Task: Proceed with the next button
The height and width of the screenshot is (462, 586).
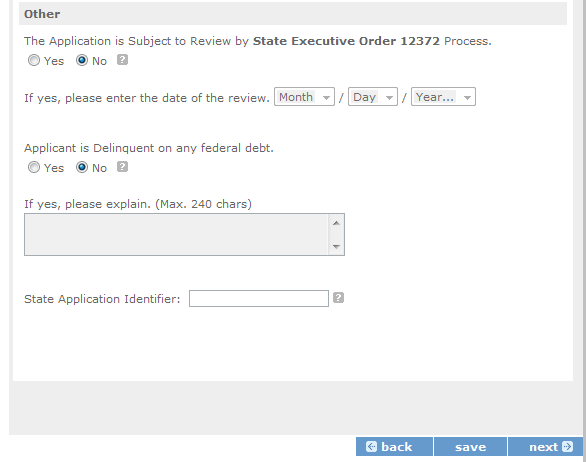Action: [545, 447]
